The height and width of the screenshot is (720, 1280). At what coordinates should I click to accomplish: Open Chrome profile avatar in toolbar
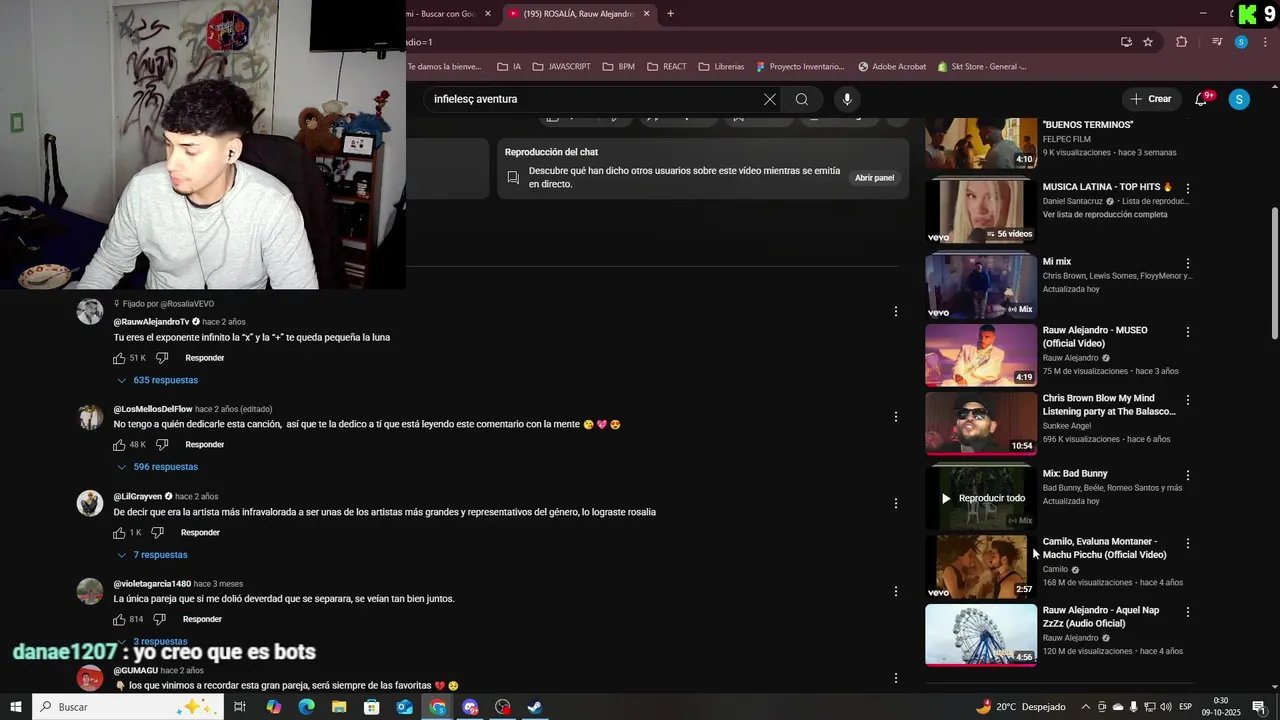[x=1241, y=42]
